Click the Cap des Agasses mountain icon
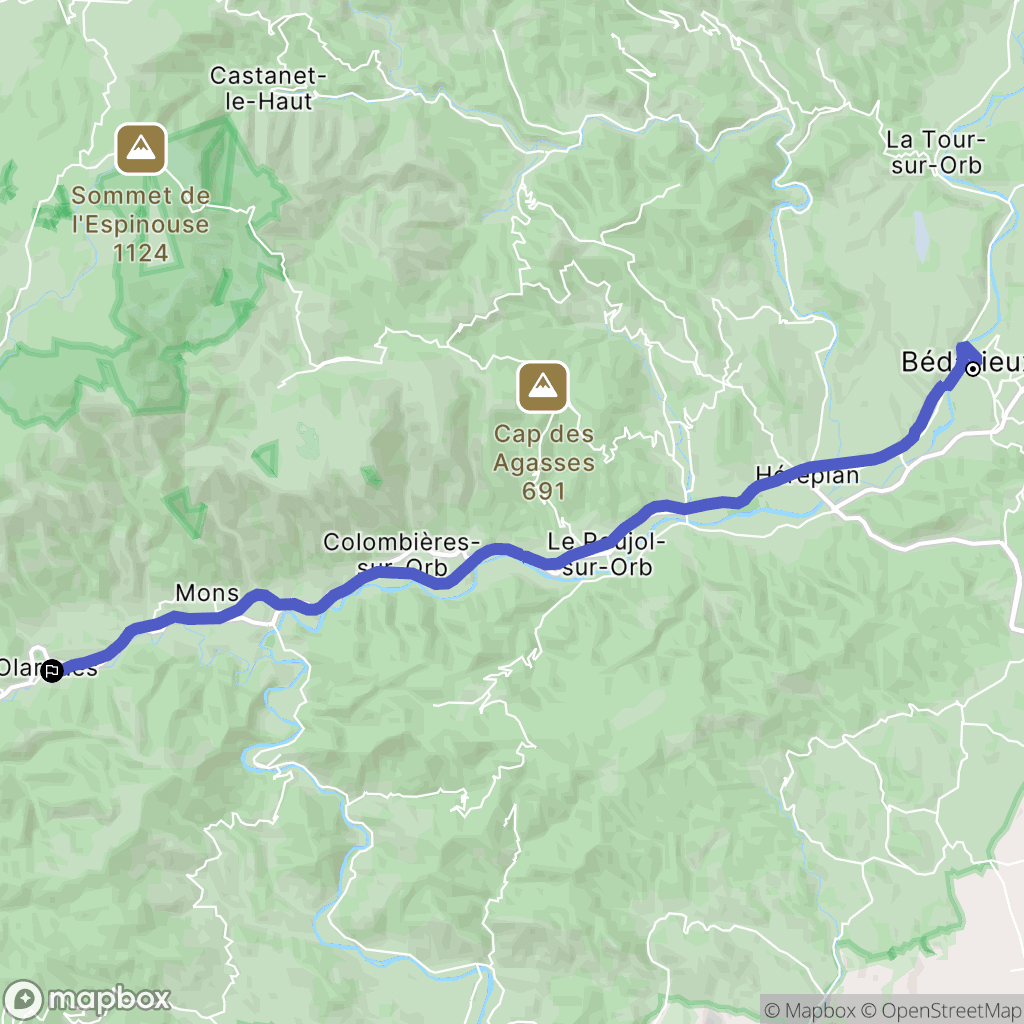This screenshot has width=1024, height=1024. tap(543, 387)
